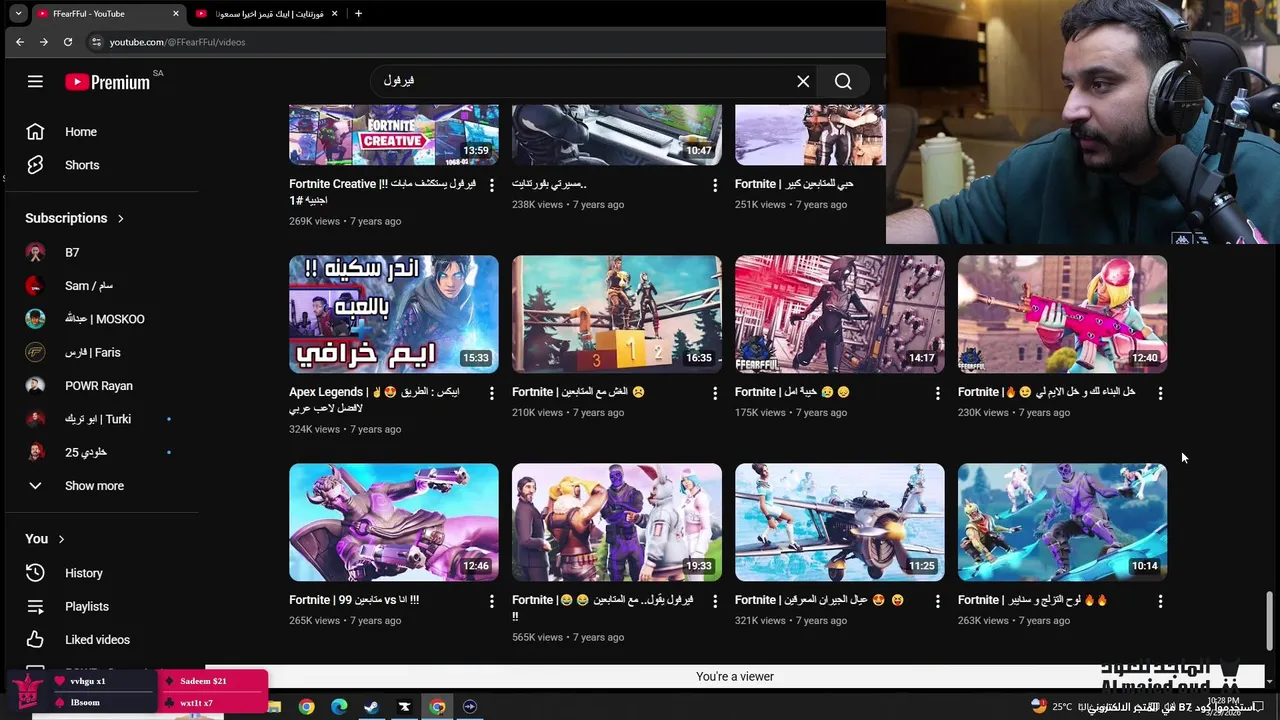Open the Fortnite Creative video title link
This screenshot has height=720, width=1280.
pyautogui.click(x=382, y=192)
